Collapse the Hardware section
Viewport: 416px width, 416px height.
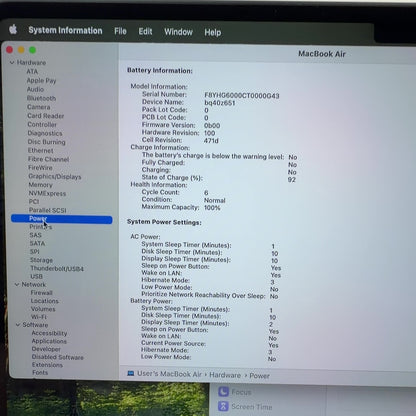click(x=12, y=62)
